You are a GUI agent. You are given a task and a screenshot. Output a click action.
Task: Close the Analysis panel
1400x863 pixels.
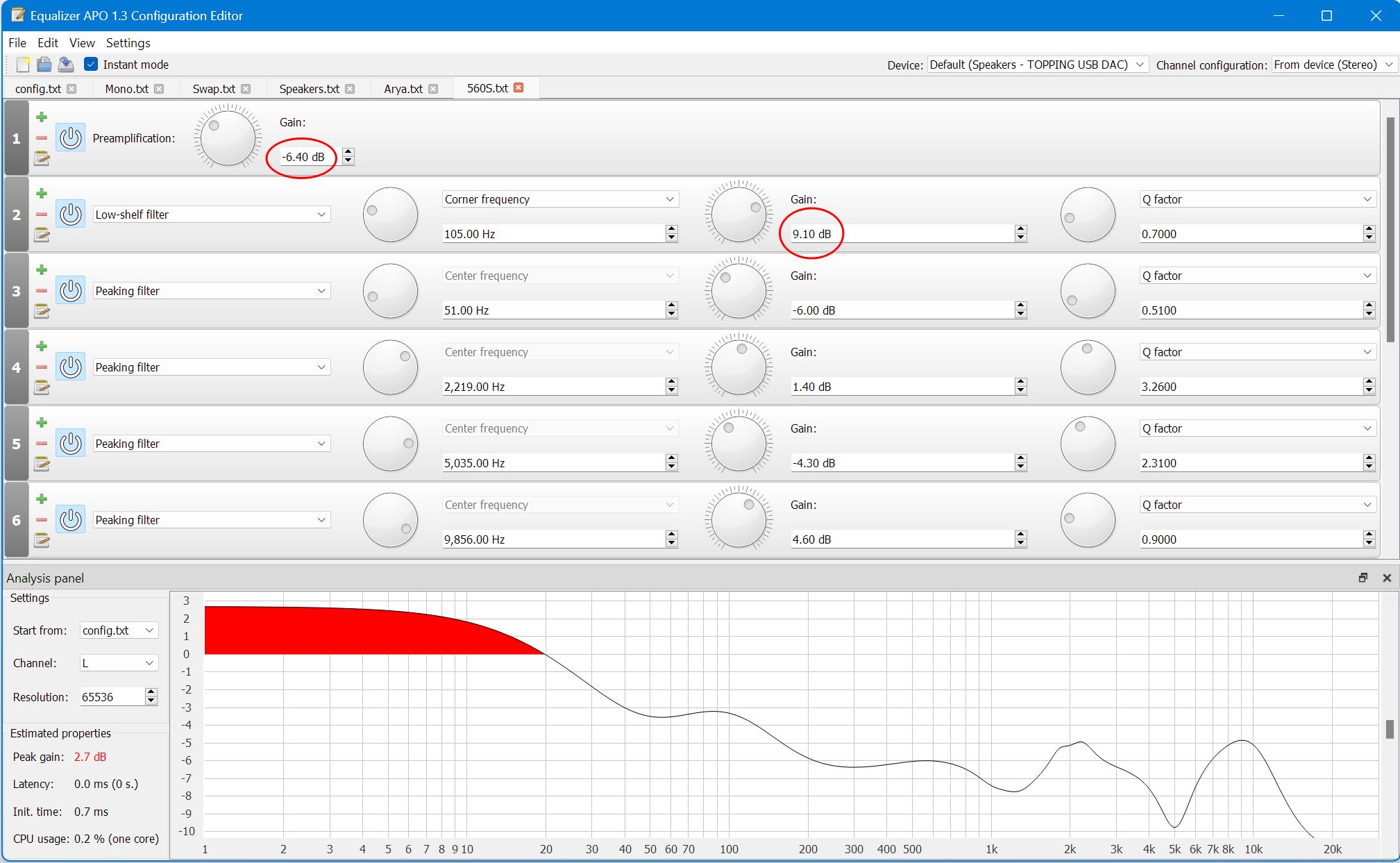pyautogui.click(x=1387, y=577)
